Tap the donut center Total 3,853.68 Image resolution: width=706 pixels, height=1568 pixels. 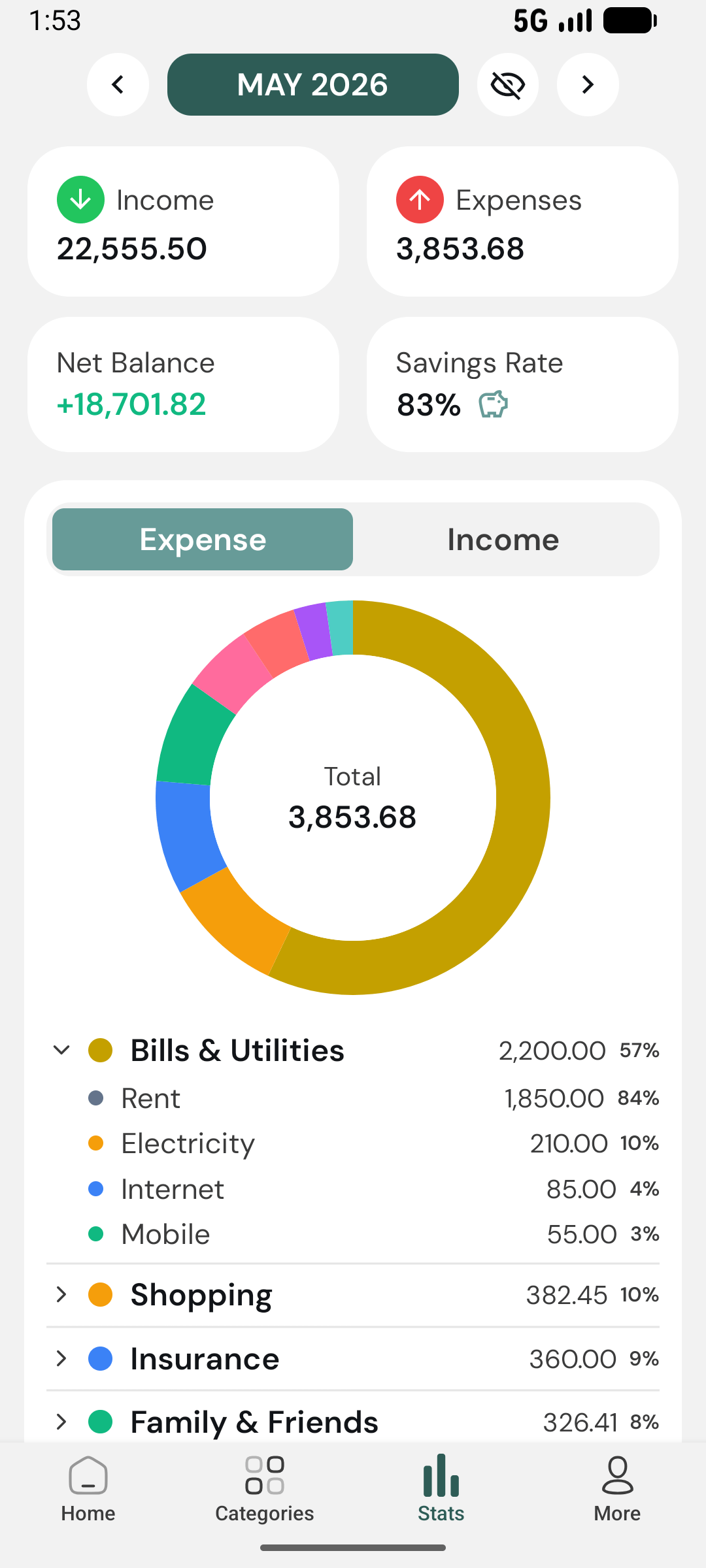coord(352,798)
